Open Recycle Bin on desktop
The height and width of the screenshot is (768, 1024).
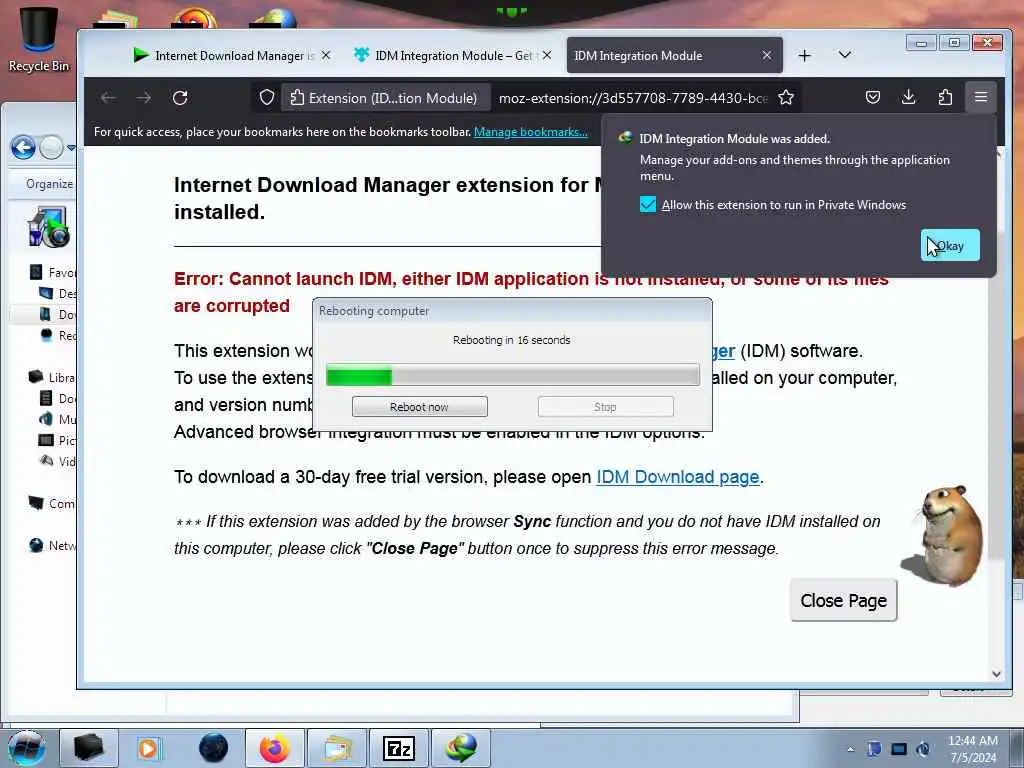[x=39, y=39]
